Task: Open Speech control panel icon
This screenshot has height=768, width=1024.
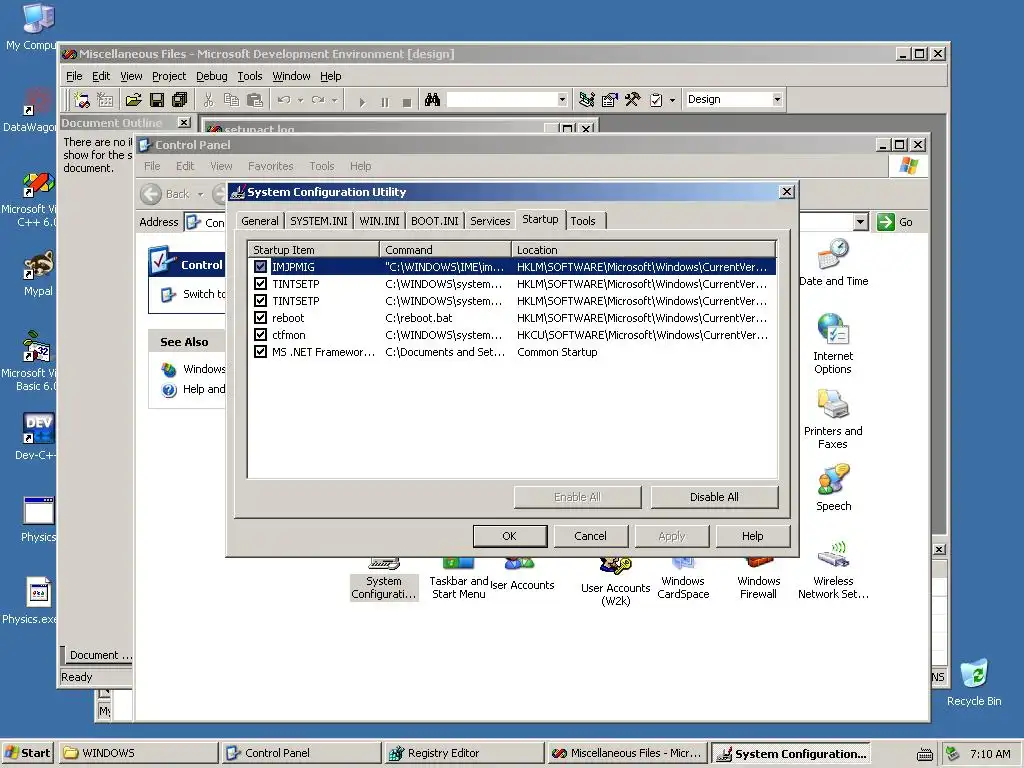Action: click(x=833, y=487)
